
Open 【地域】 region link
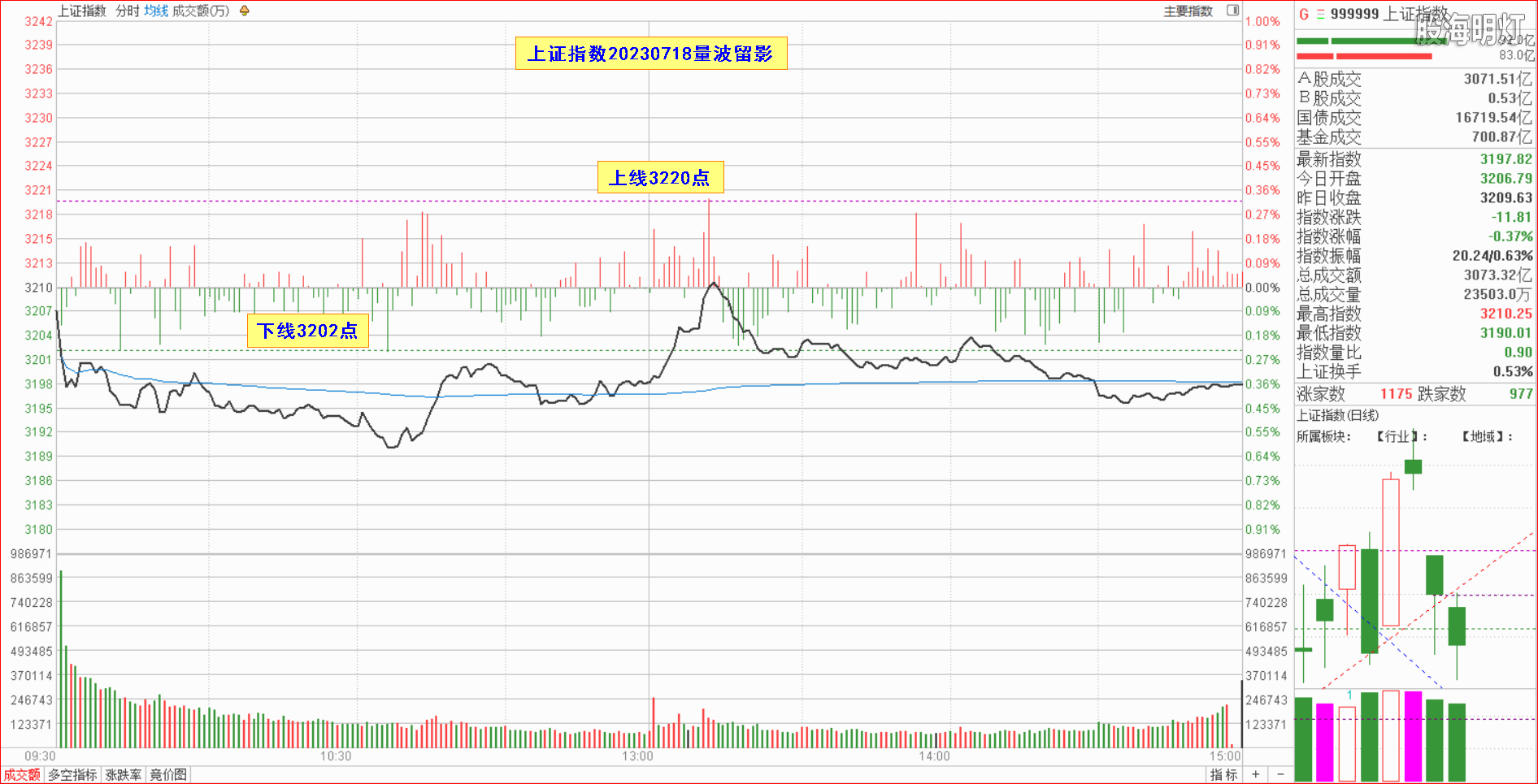pos(1484,436)
